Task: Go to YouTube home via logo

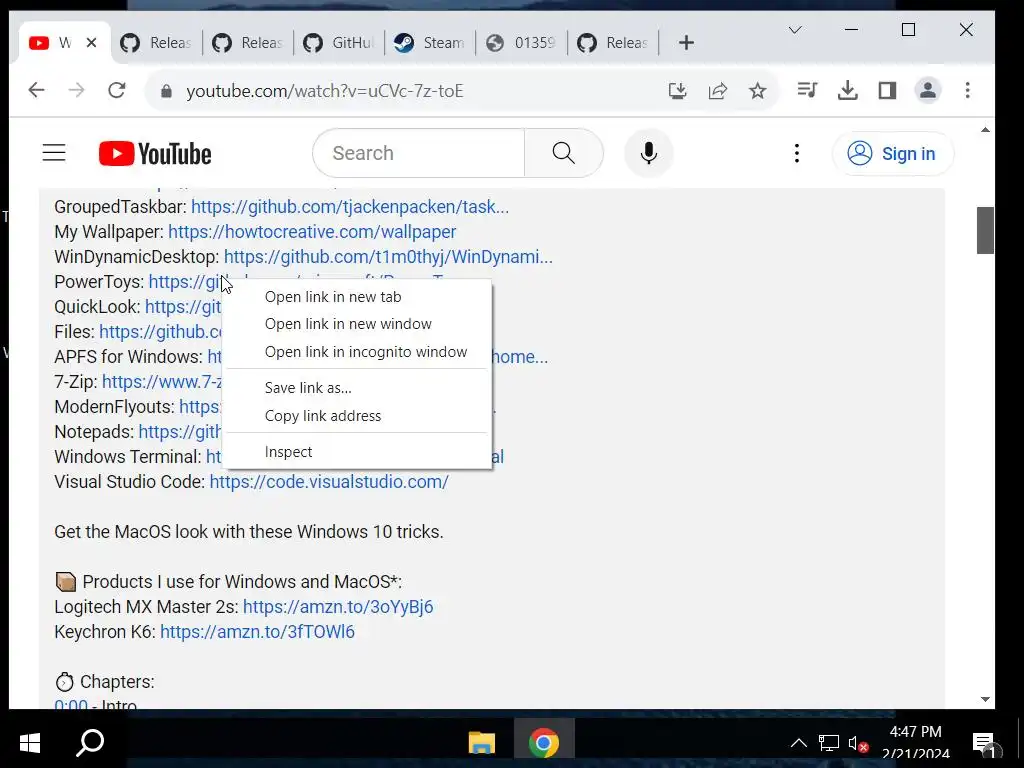Action: tap(155, 154)
